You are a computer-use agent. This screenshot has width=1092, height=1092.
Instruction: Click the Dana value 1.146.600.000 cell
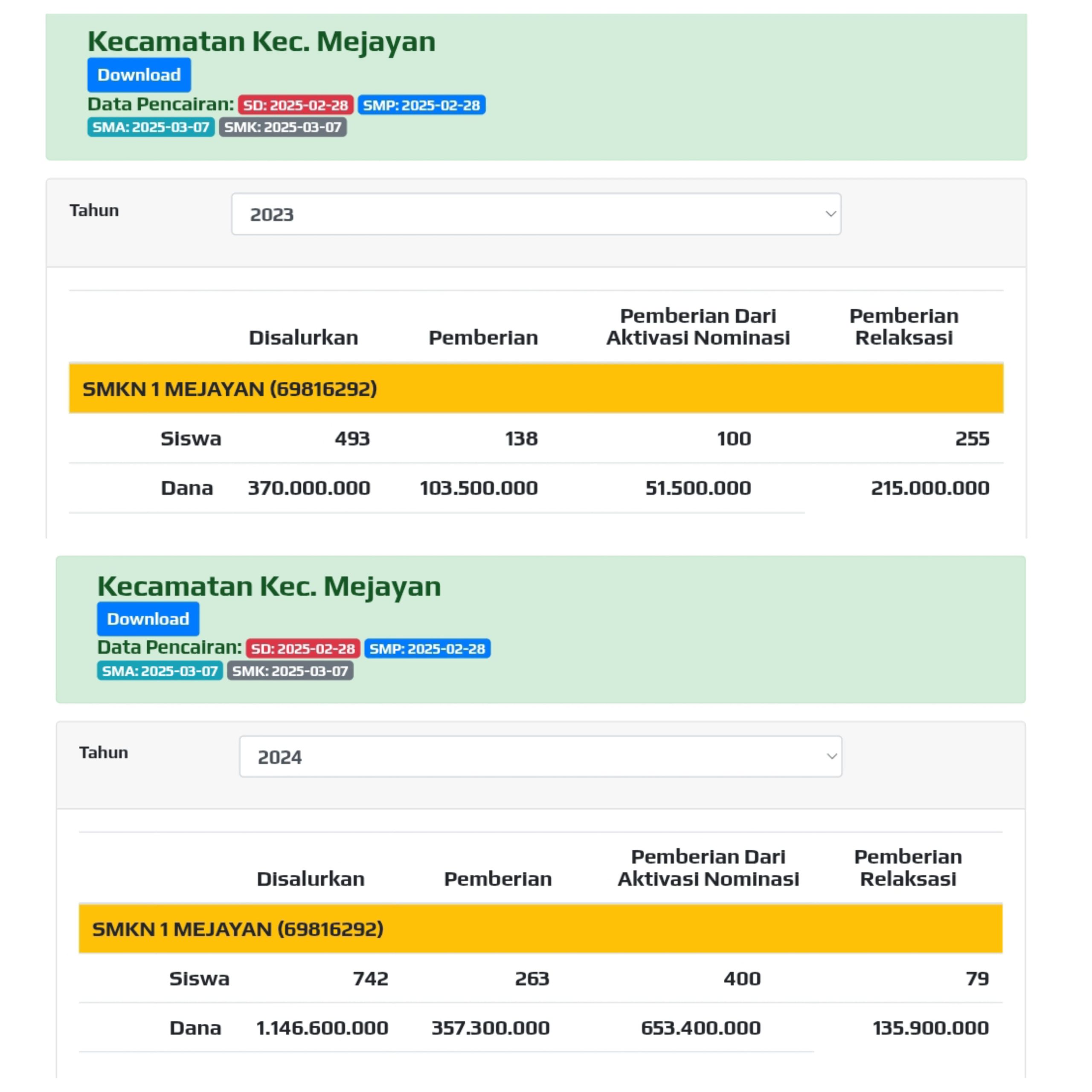[x=322, y=1028]
